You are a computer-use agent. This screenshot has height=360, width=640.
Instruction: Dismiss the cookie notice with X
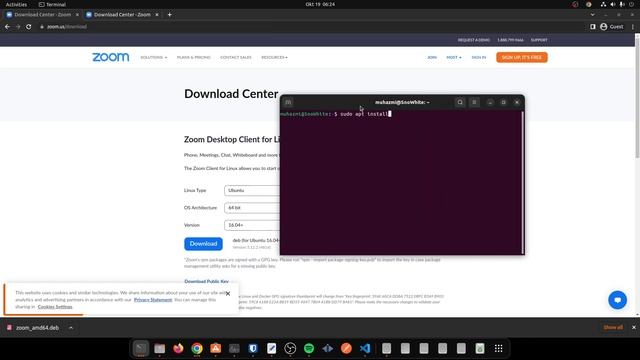tap(228, 293)
